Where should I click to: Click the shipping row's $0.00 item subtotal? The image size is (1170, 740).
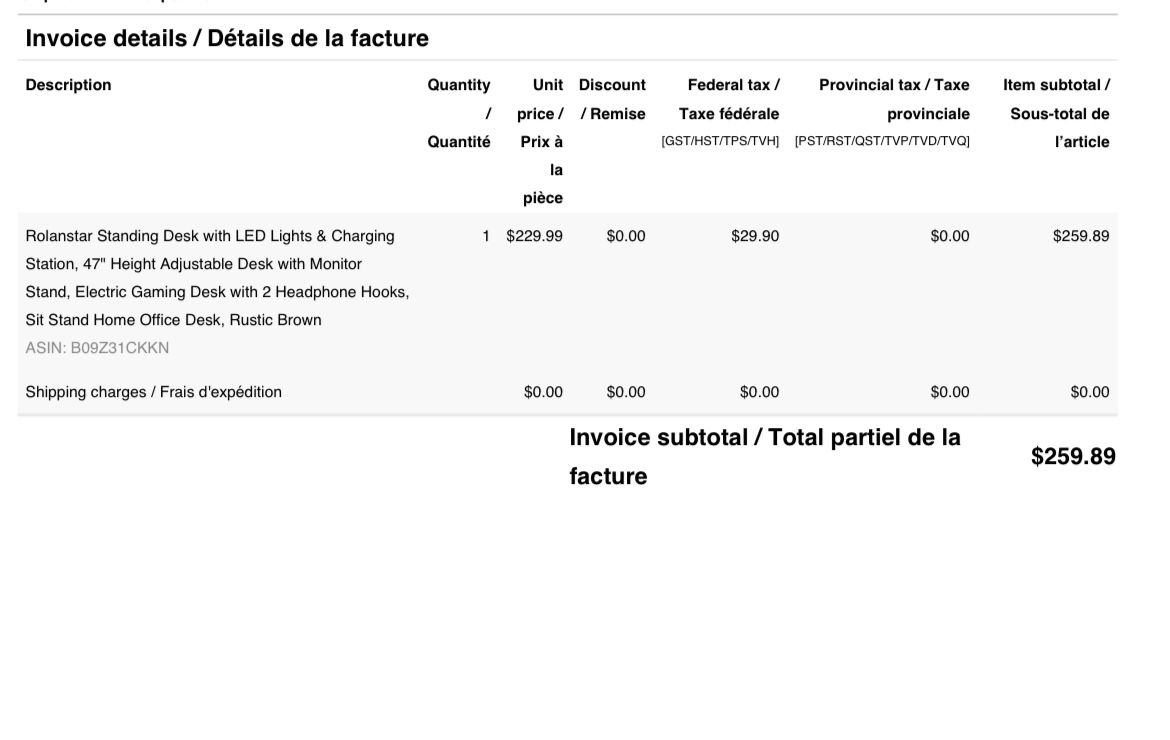[1089, 392]
